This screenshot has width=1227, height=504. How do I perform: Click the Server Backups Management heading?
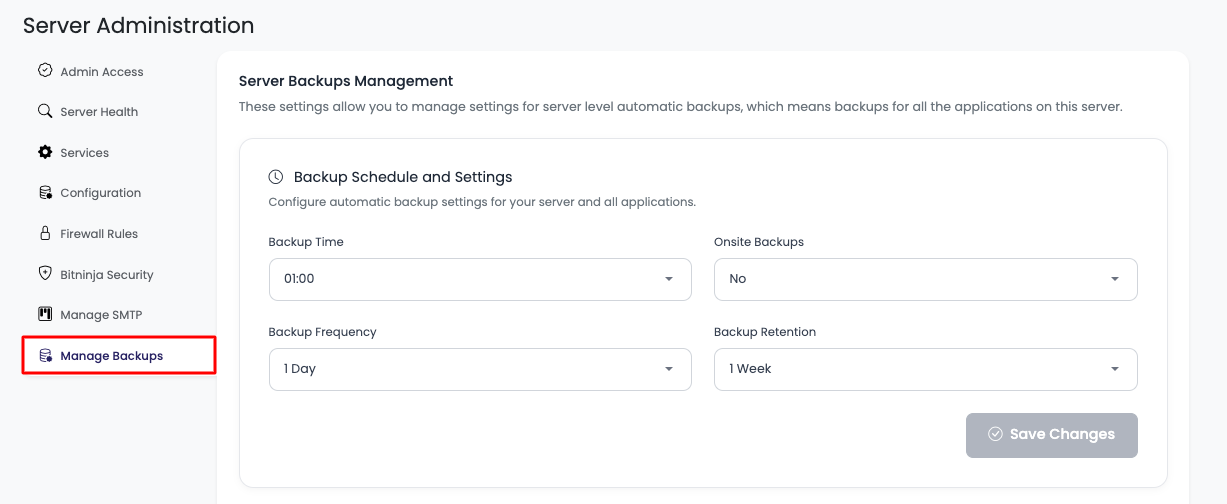[346, 81]
